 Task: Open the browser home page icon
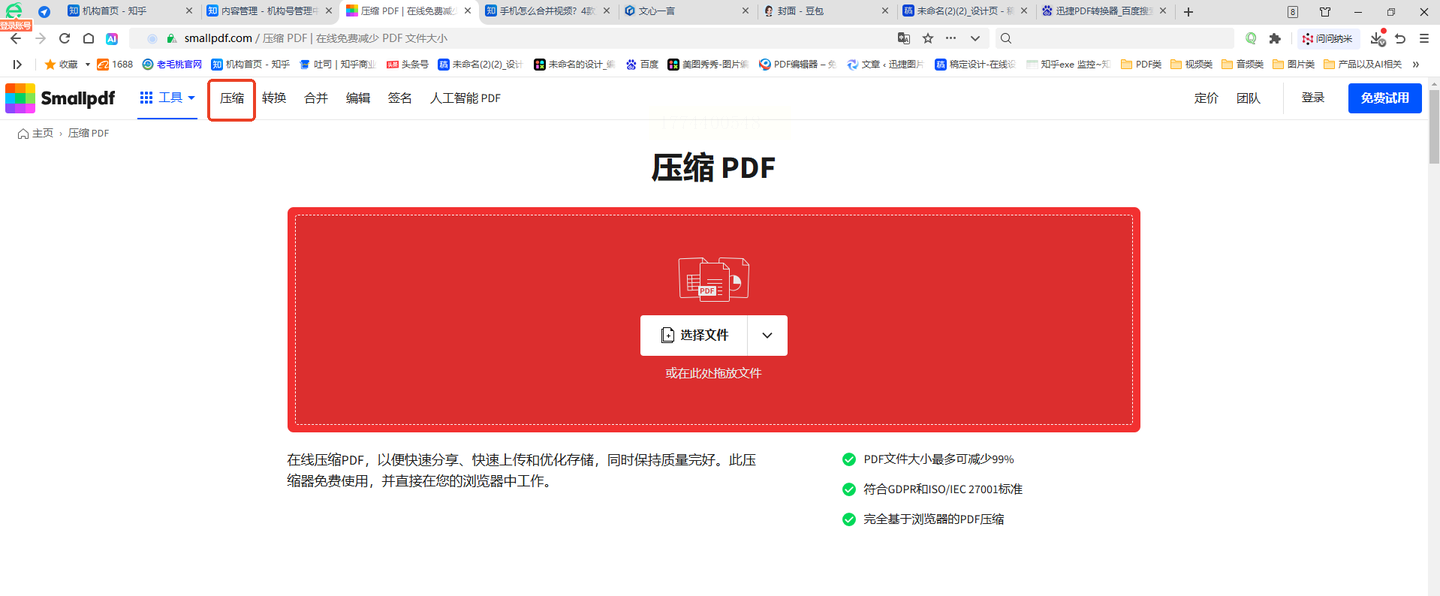coord(88,38)
